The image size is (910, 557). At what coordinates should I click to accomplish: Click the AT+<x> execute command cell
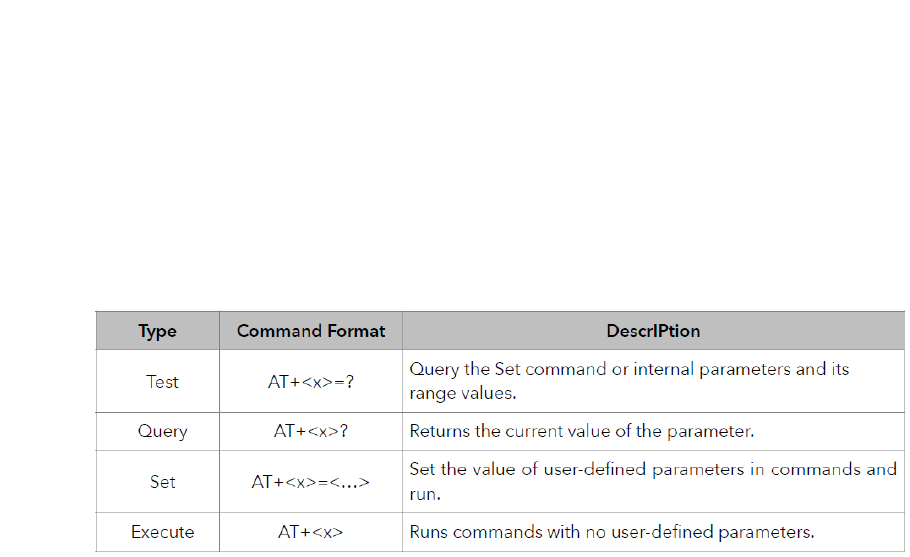[x=310, y=531]
